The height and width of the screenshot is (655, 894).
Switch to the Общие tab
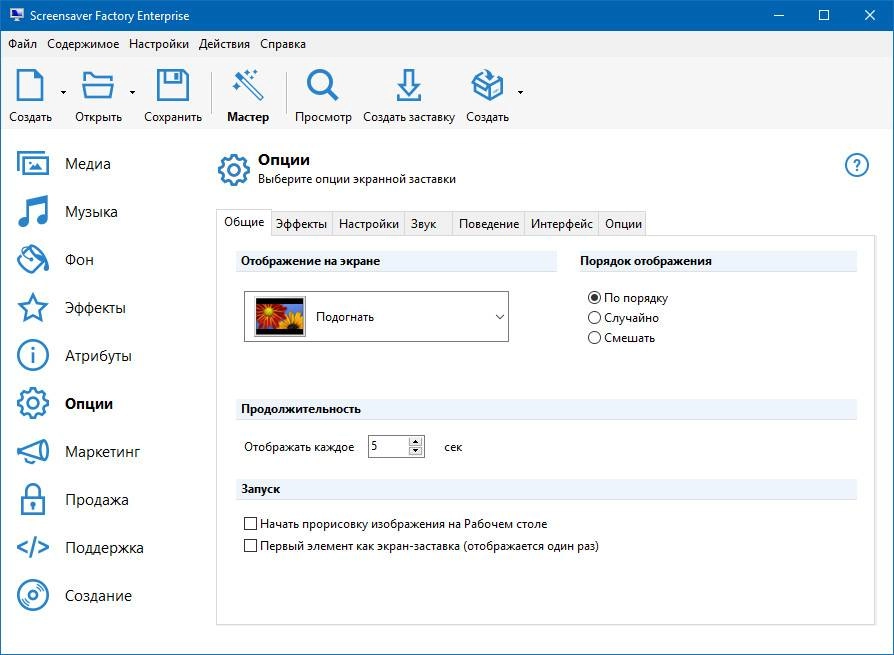pyautogui.click(x=244, y=222)
